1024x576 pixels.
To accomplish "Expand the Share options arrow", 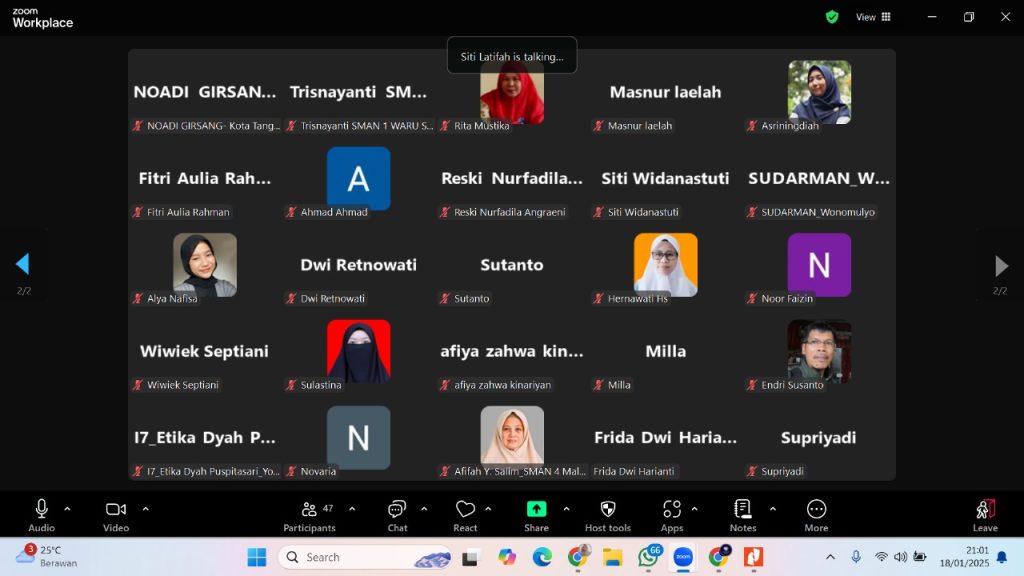I will click(566, 508).
